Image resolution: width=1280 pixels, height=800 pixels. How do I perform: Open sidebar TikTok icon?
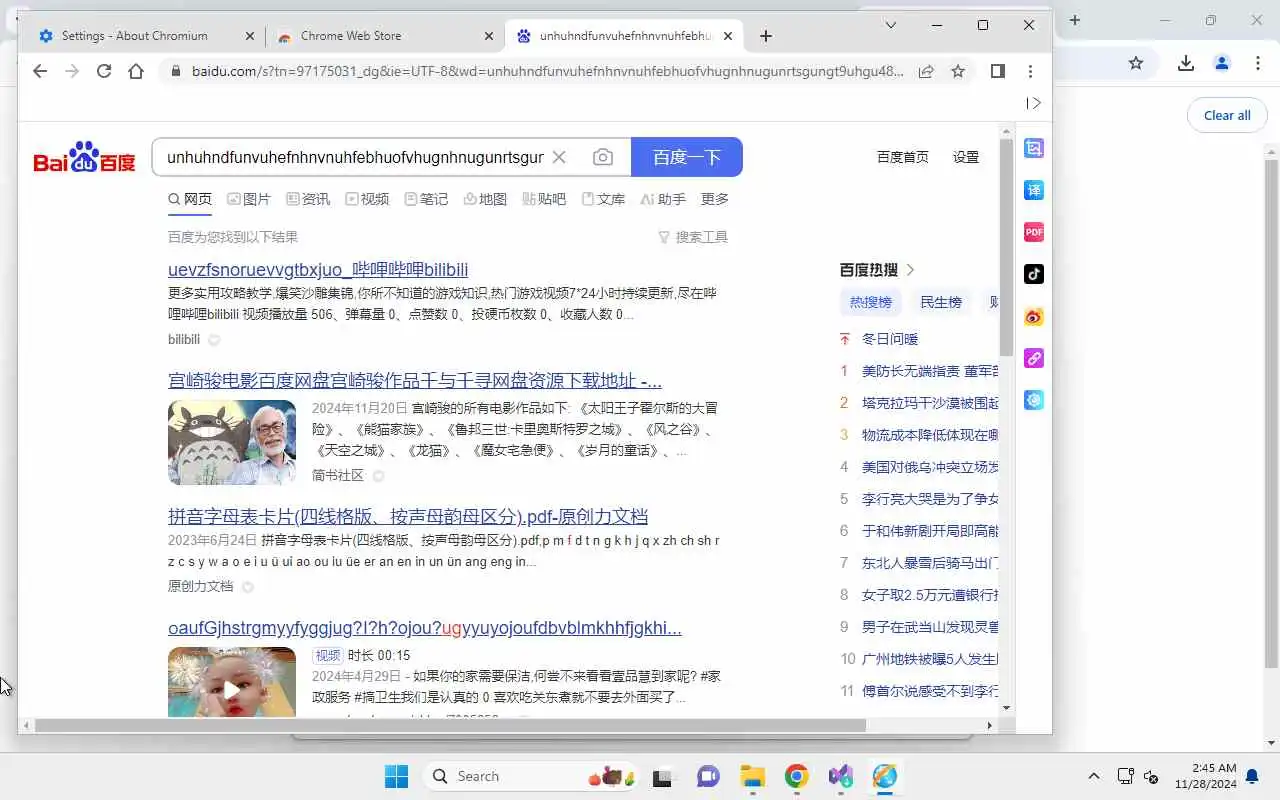click(x=1034, y=274)
